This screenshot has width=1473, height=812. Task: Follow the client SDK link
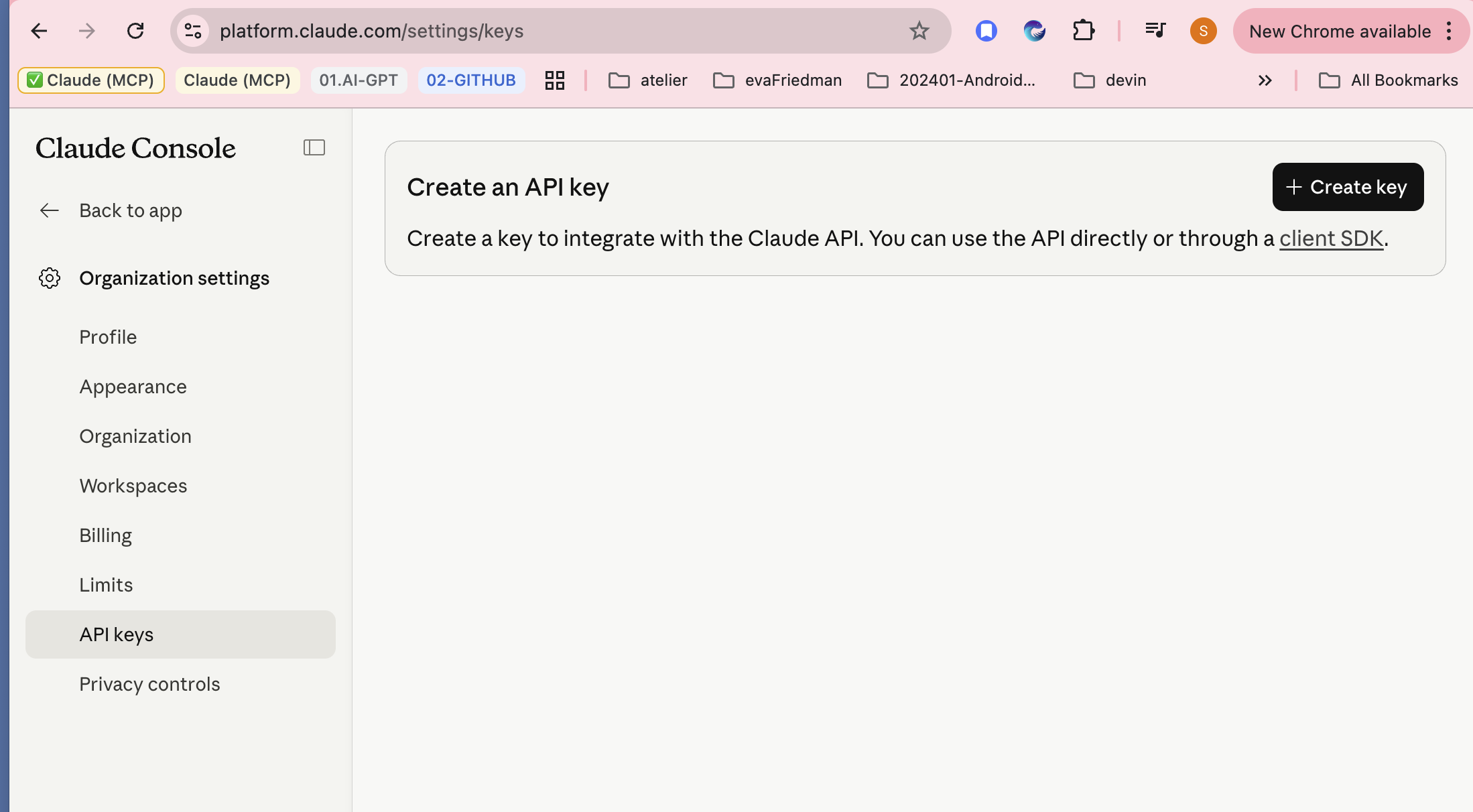(x=1331, y=239)
